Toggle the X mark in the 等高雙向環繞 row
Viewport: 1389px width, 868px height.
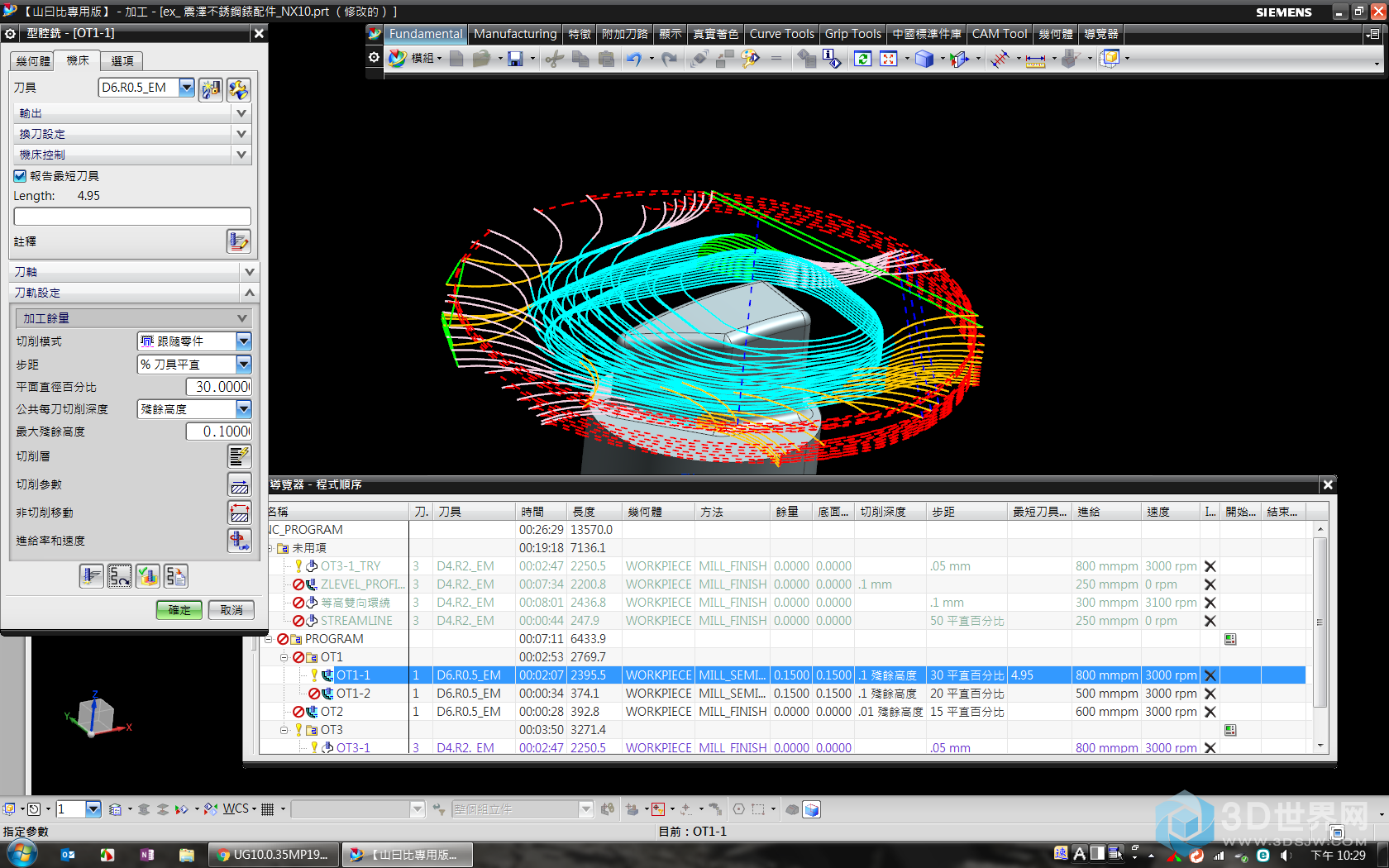(1210, 603)
